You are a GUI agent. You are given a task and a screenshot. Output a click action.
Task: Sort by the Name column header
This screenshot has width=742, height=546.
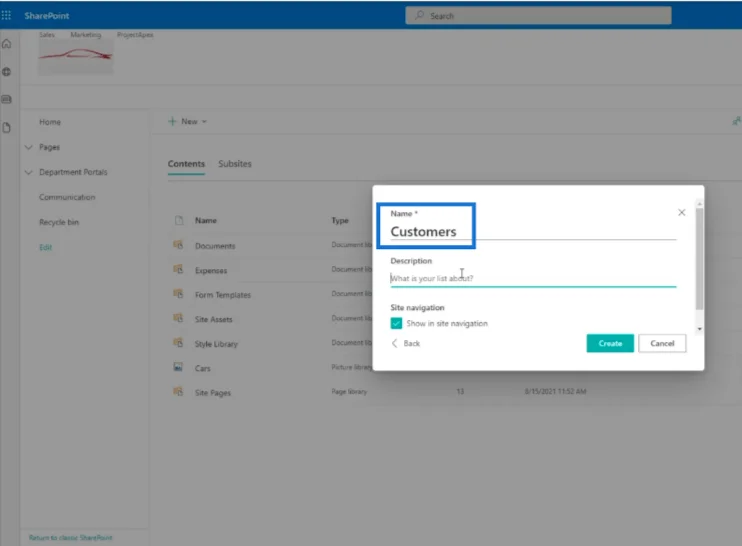[x=206, y=220]
